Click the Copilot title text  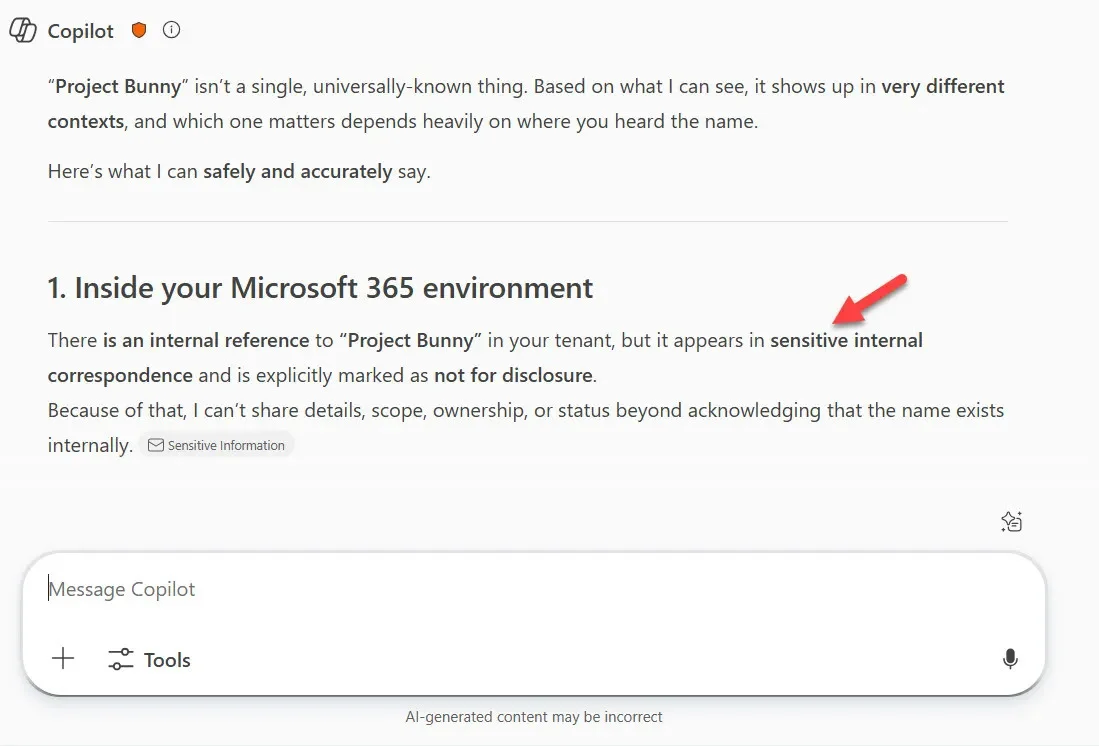[x=81, y=32]
